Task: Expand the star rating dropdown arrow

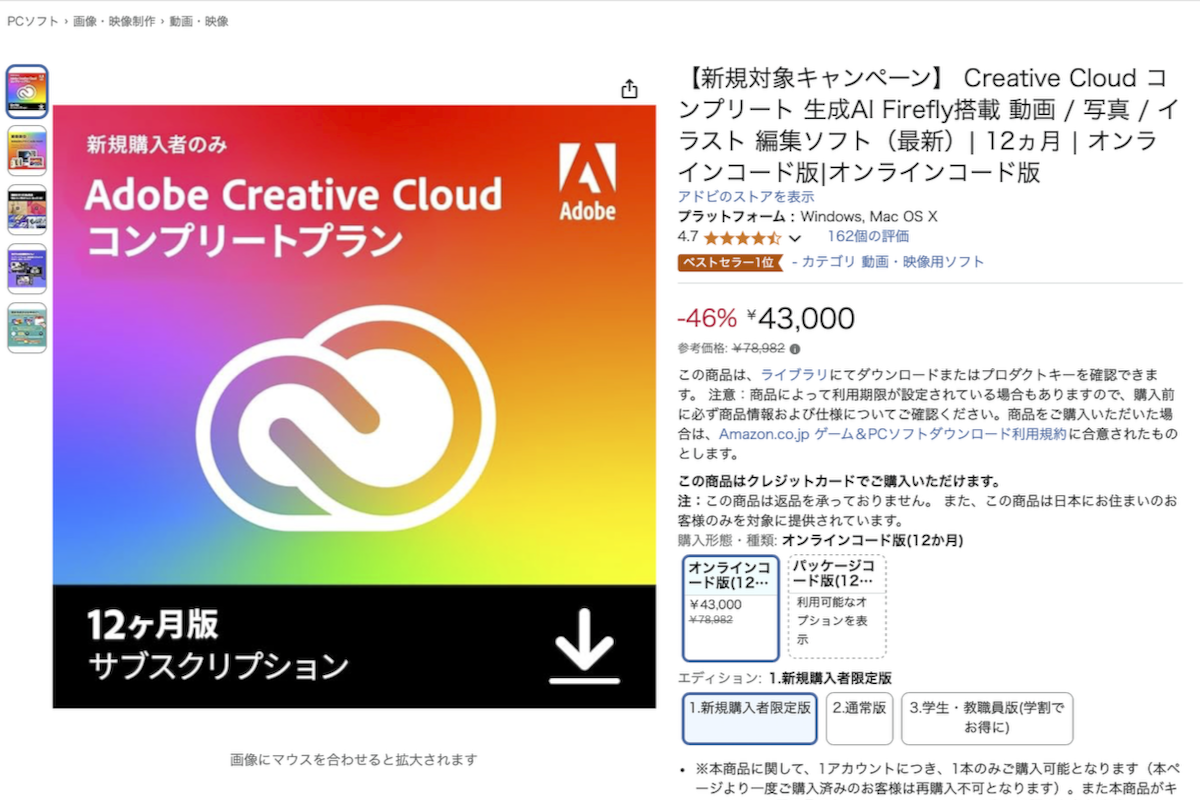Action: (x=795, y=238)
